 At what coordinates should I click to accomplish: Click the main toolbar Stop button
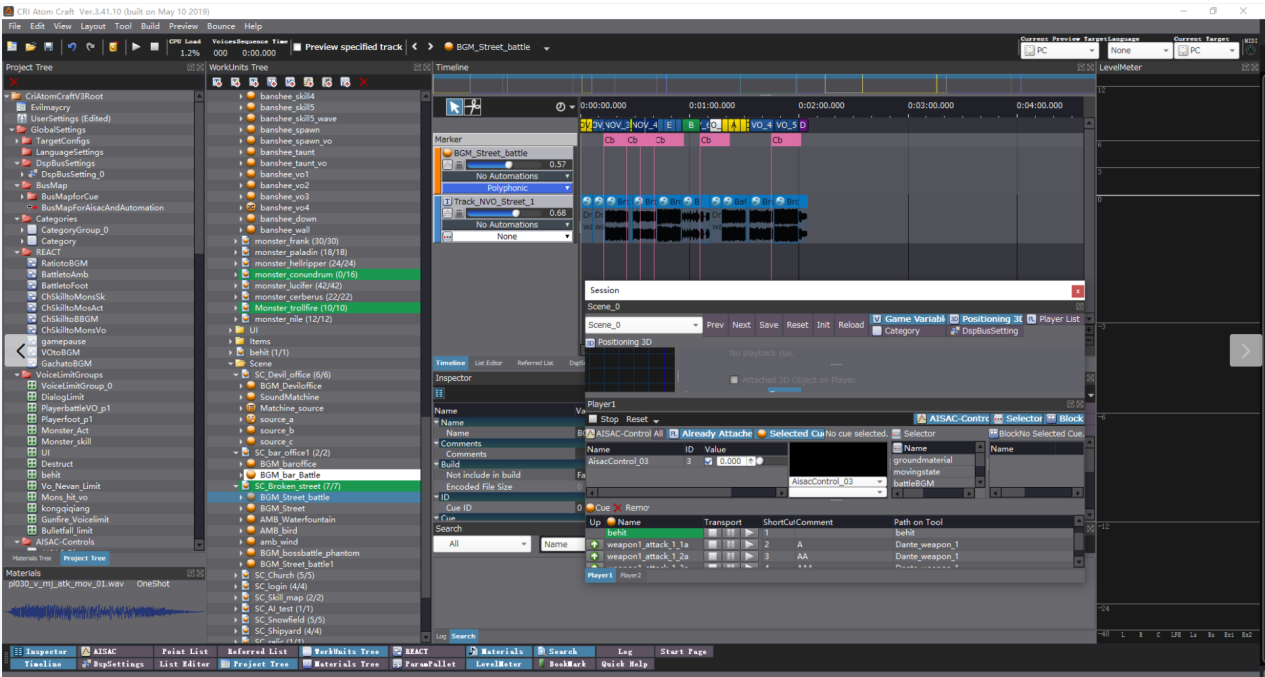[x=154, y=47]
